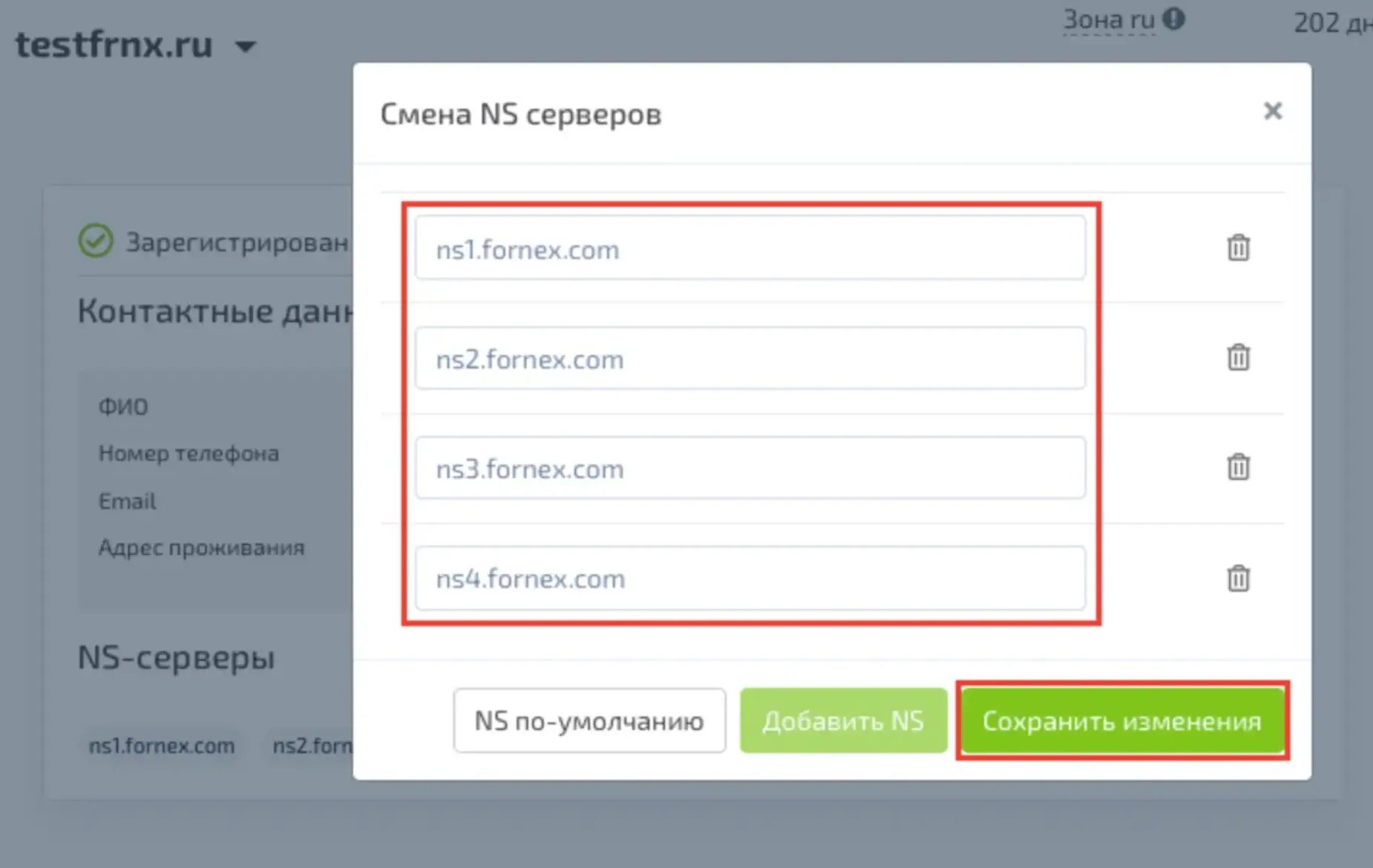Collapse the NS-серверы section
1373x868 pixels.
click(176, 657)
